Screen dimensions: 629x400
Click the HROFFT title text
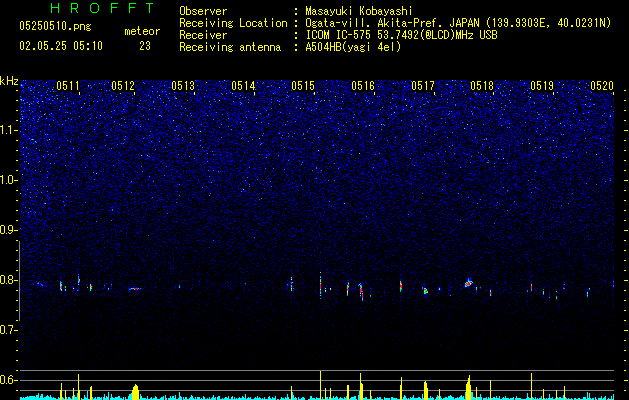click(102, 8)
